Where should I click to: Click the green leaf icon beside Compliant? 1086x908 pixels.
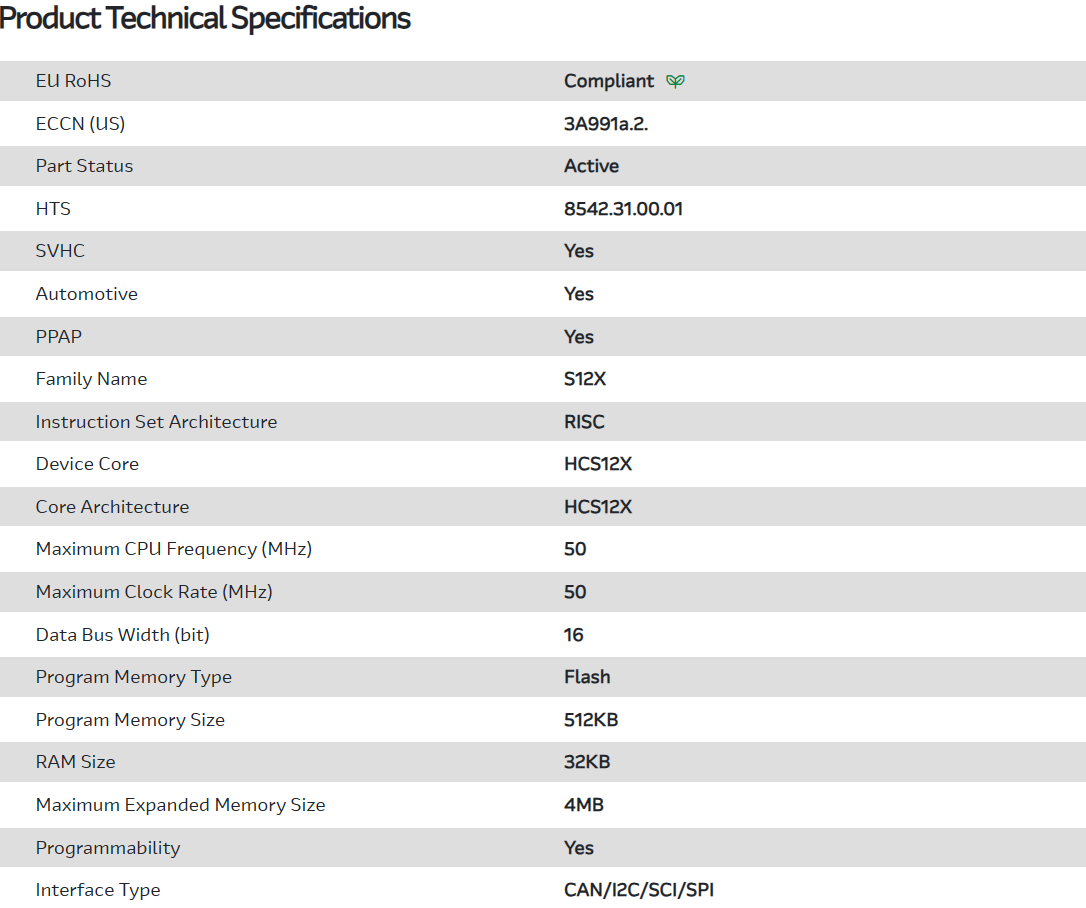pos(676,81)
